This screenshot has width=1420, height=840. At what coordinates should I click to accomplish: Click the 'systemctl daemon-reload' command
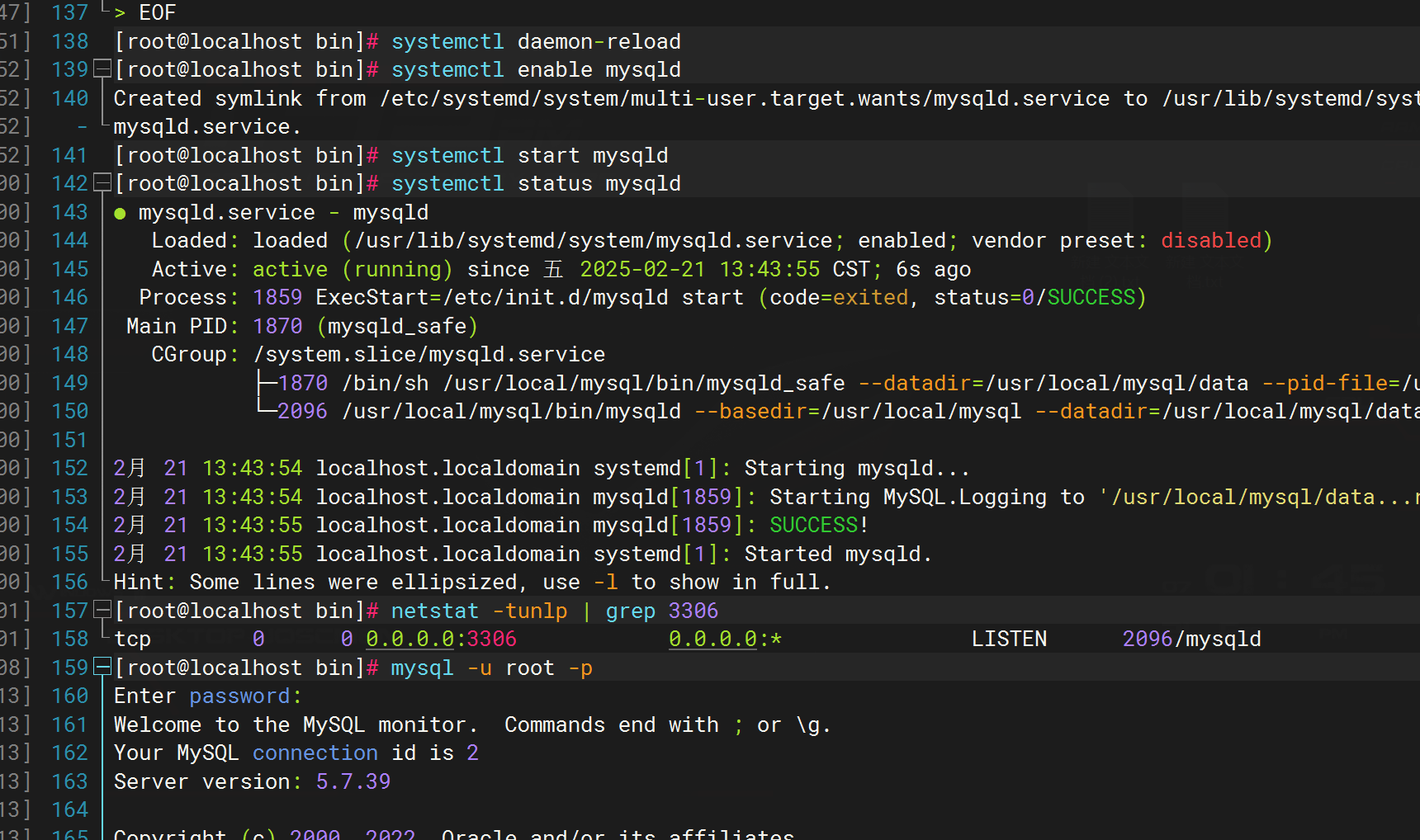coord(536,42)
